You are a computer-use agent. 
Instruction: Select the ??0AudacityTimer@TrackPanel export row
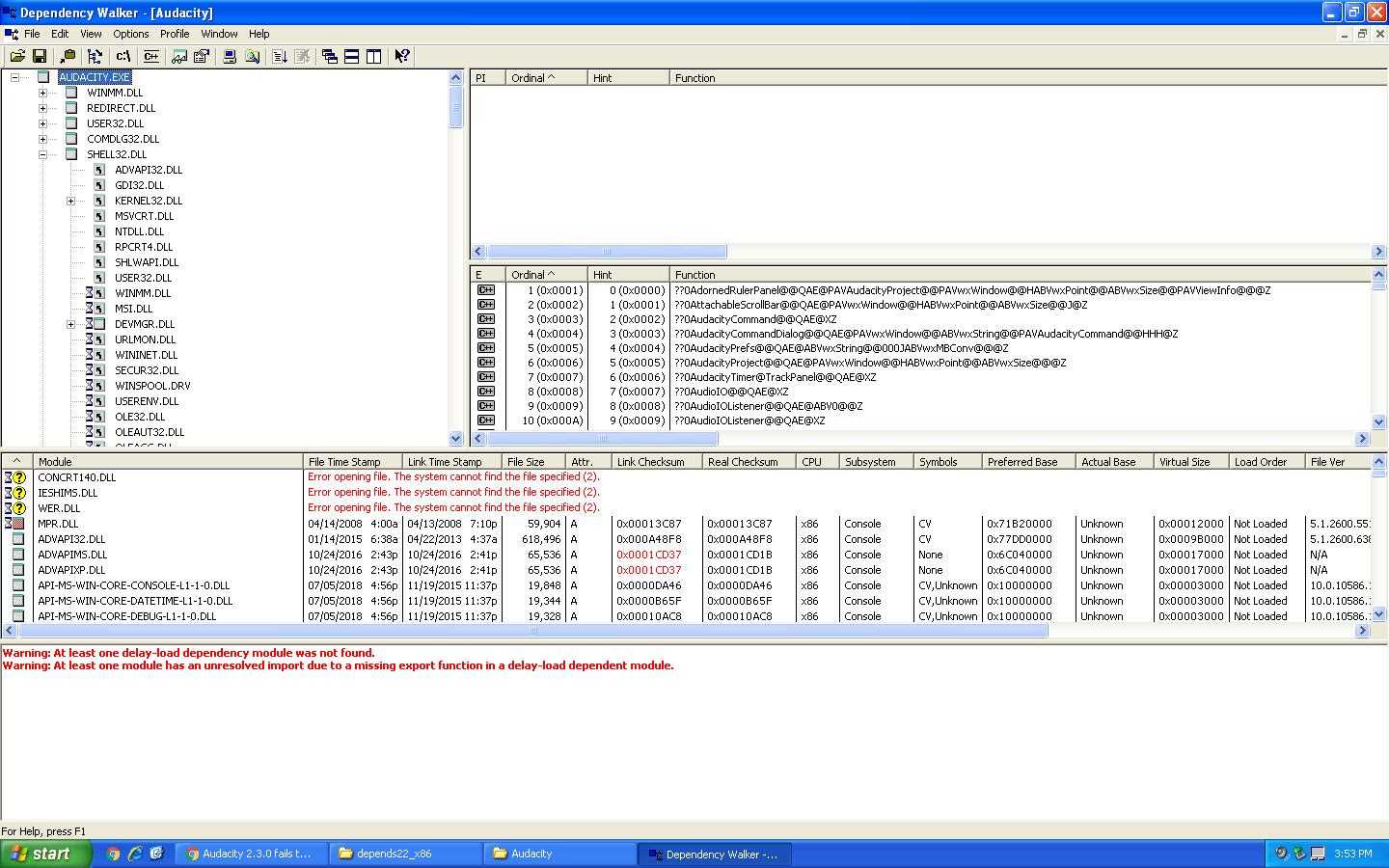point(920,377)
